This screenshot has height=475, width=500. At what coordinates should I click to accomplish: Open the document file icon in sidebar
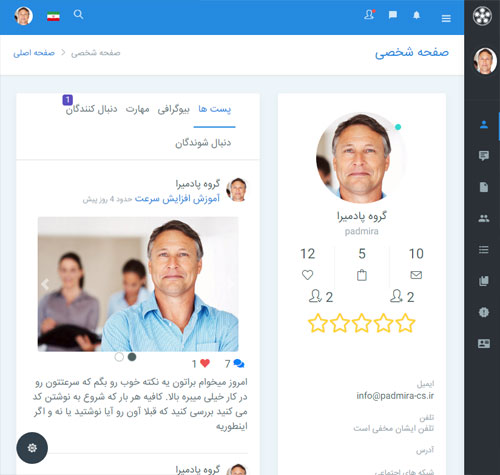tap(484, 187)
